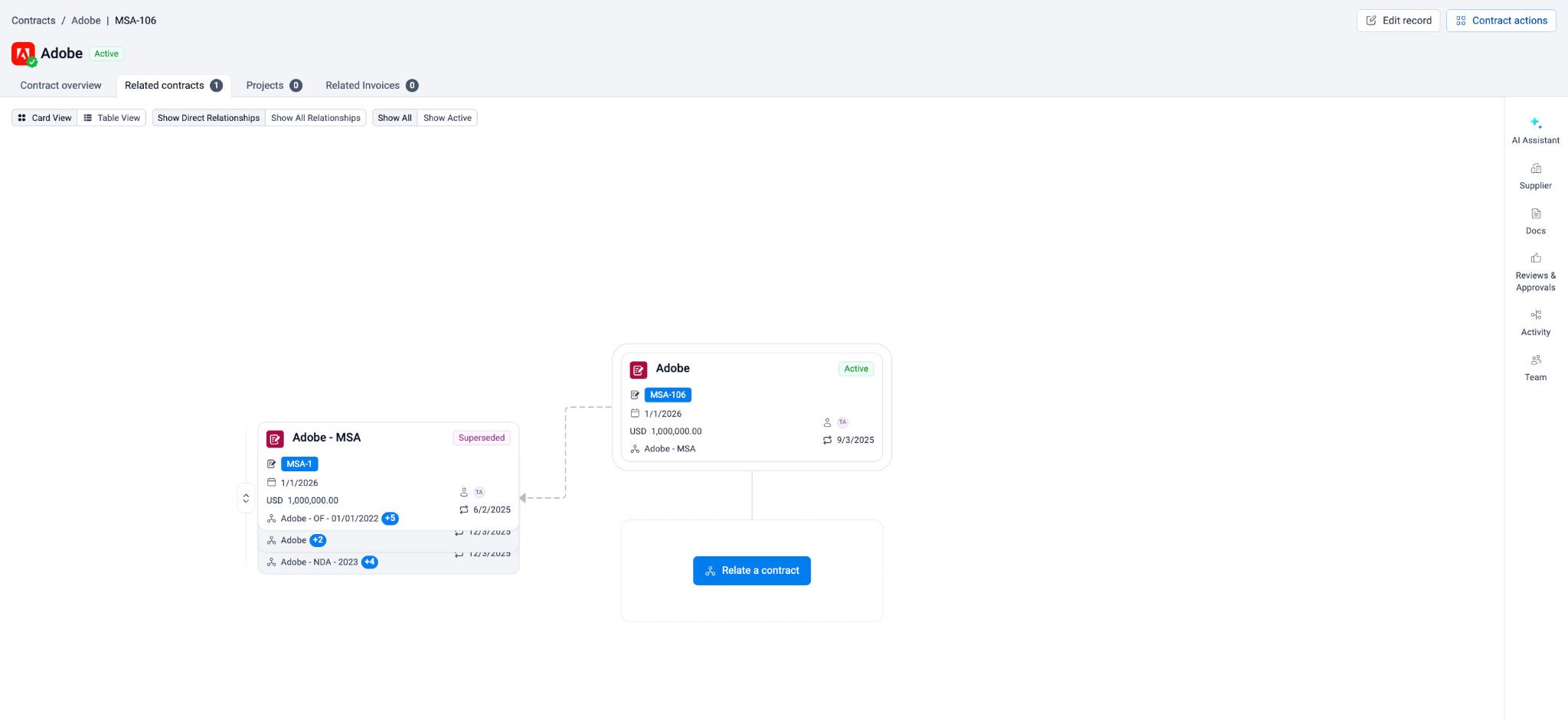Click the Adobe MSA-106 card contract icon
Screen dimensions: 1568x720
[x=639, y=370]
